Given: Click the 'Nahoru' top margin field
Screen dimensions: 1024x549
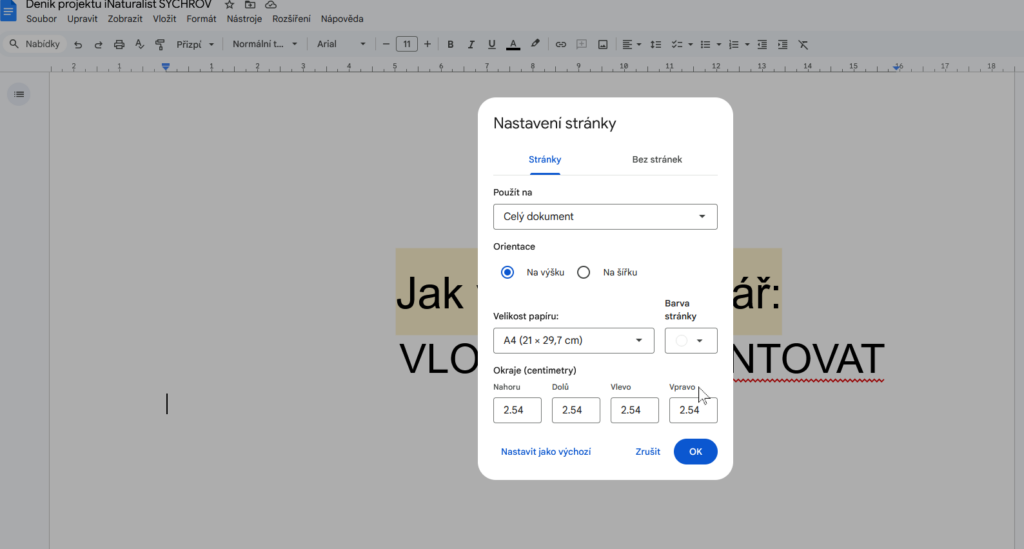Looking at the screenshot, I should click(x=517, y=410).
